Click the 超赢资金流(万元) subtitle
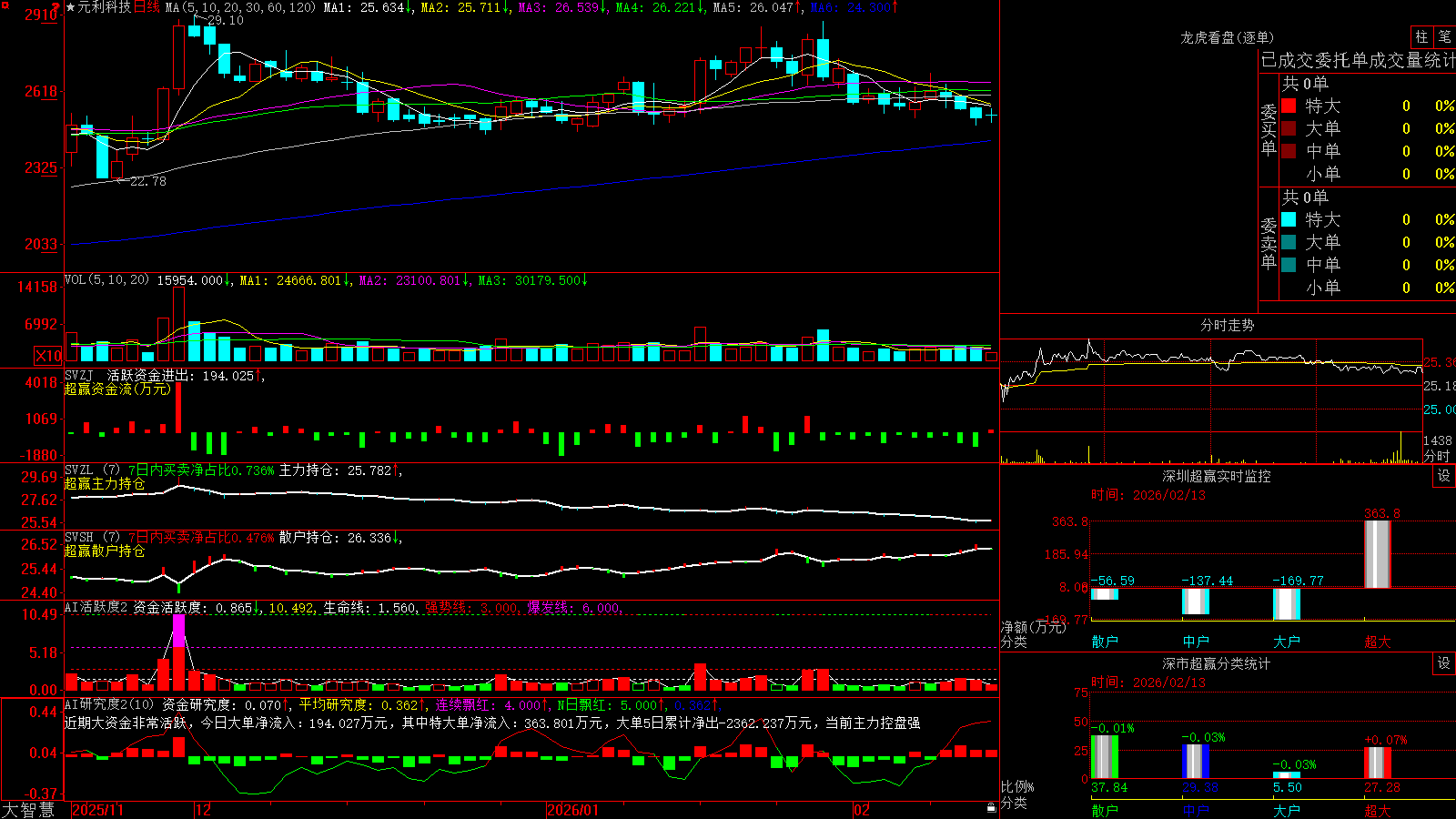The image size is (1456, 819). [x=117, y=389]
